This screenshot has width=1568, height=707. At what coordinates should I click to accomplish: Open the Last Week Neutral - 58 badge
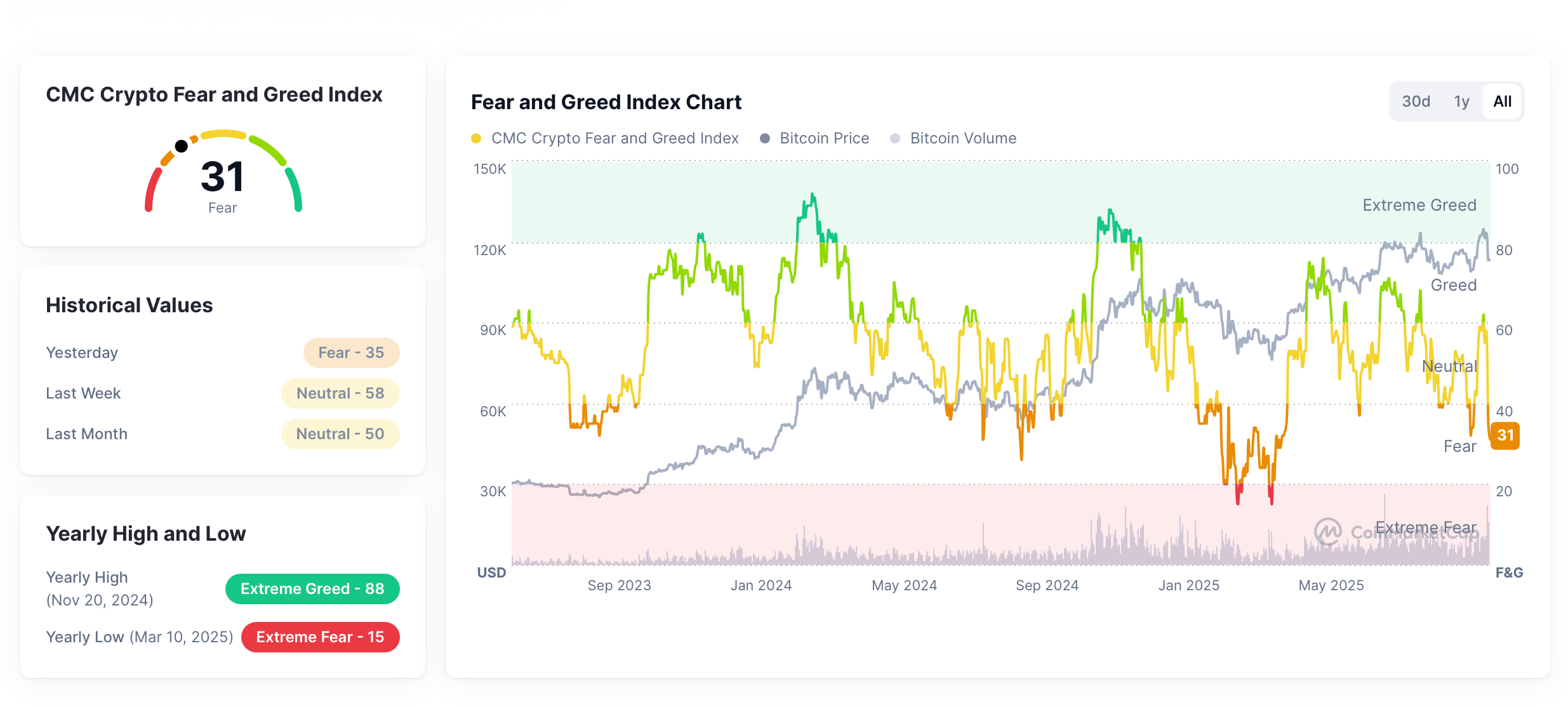(x=340, y=393)
